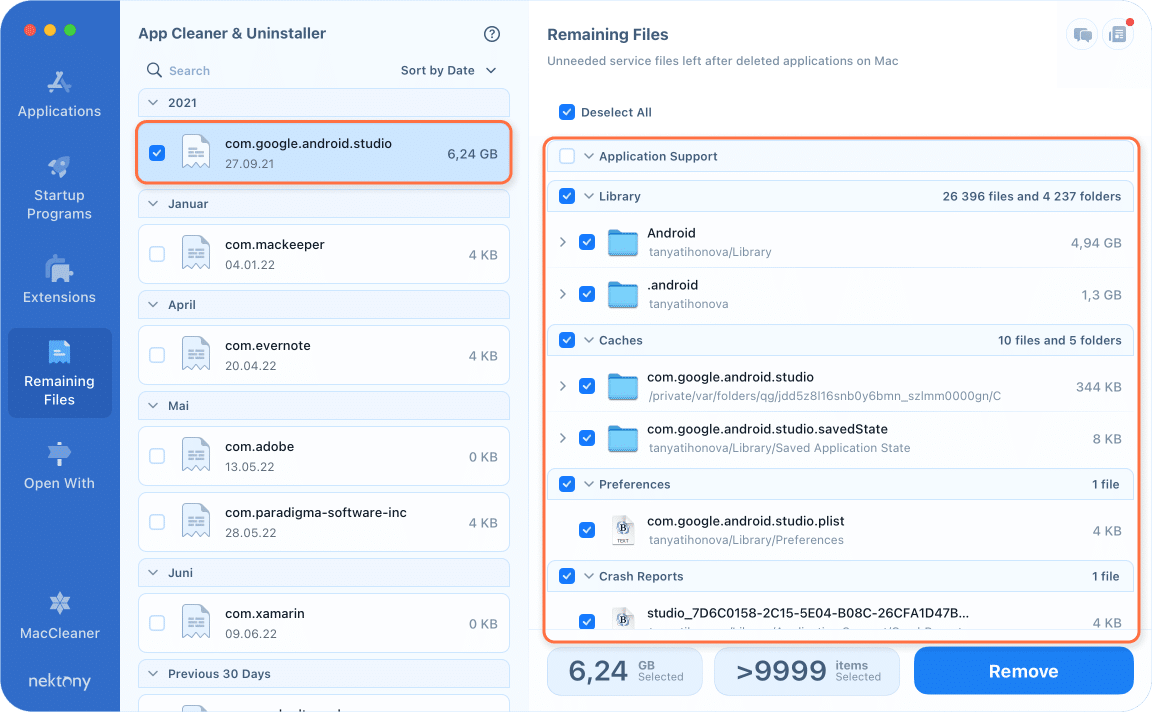Click the Remove button
The width and height of the screenshot is (1152, 712).
1023,671
